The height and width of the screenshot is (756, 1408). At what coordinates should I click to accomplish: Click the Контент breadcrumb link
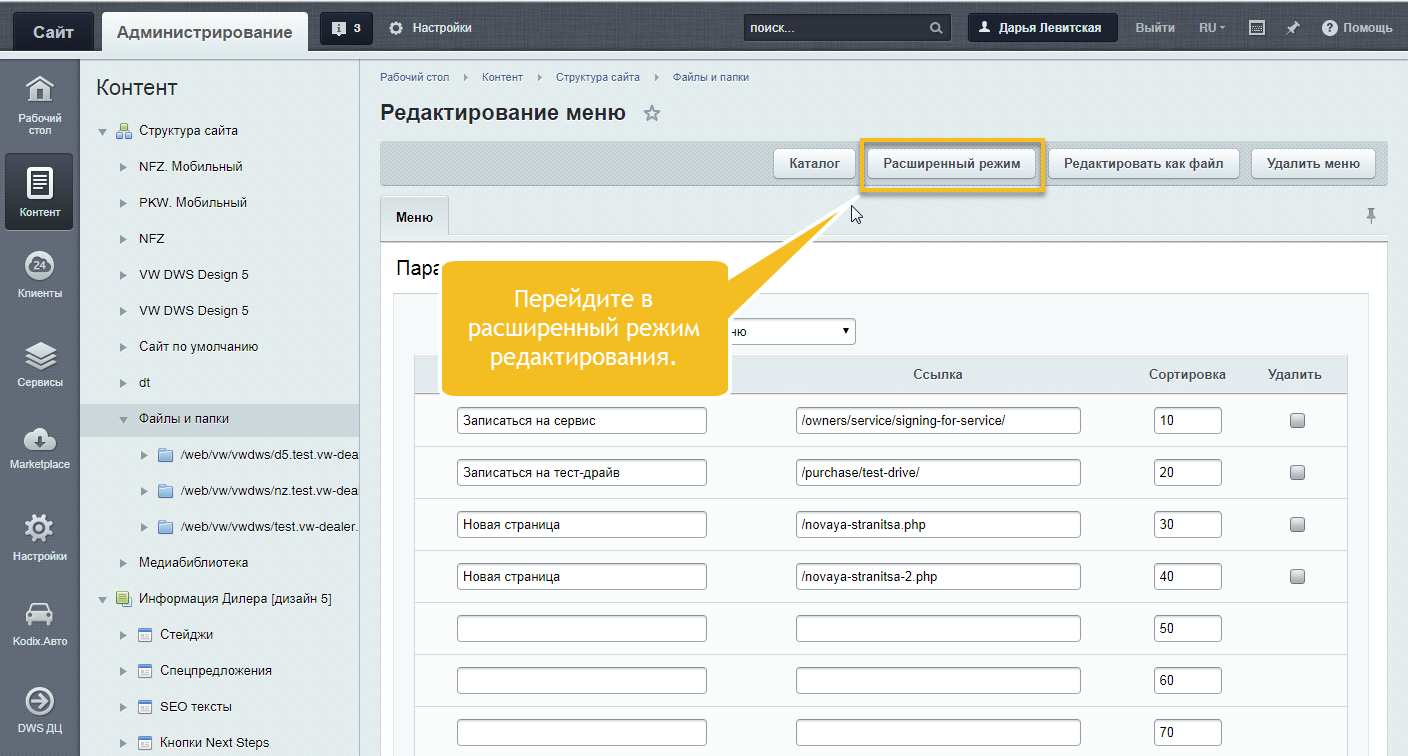click(x=502, y=77)
